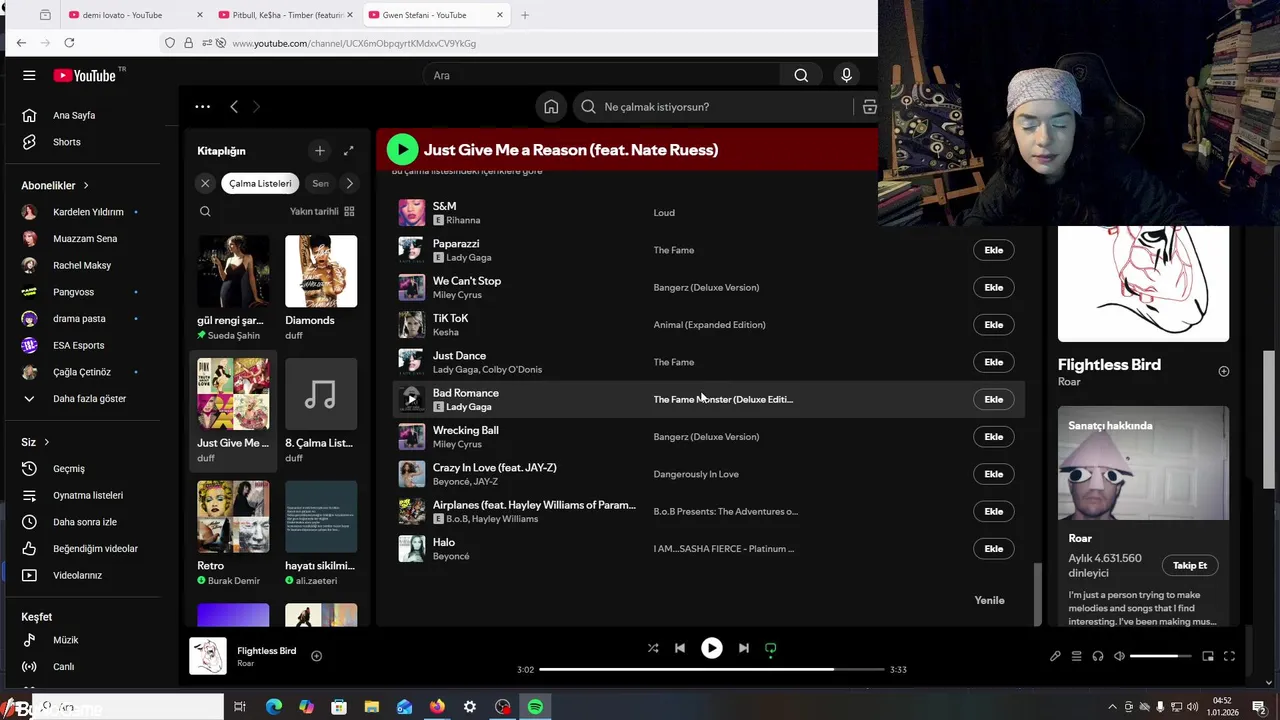
Task: Clear the library filter with X
Action: pos(205,183)
